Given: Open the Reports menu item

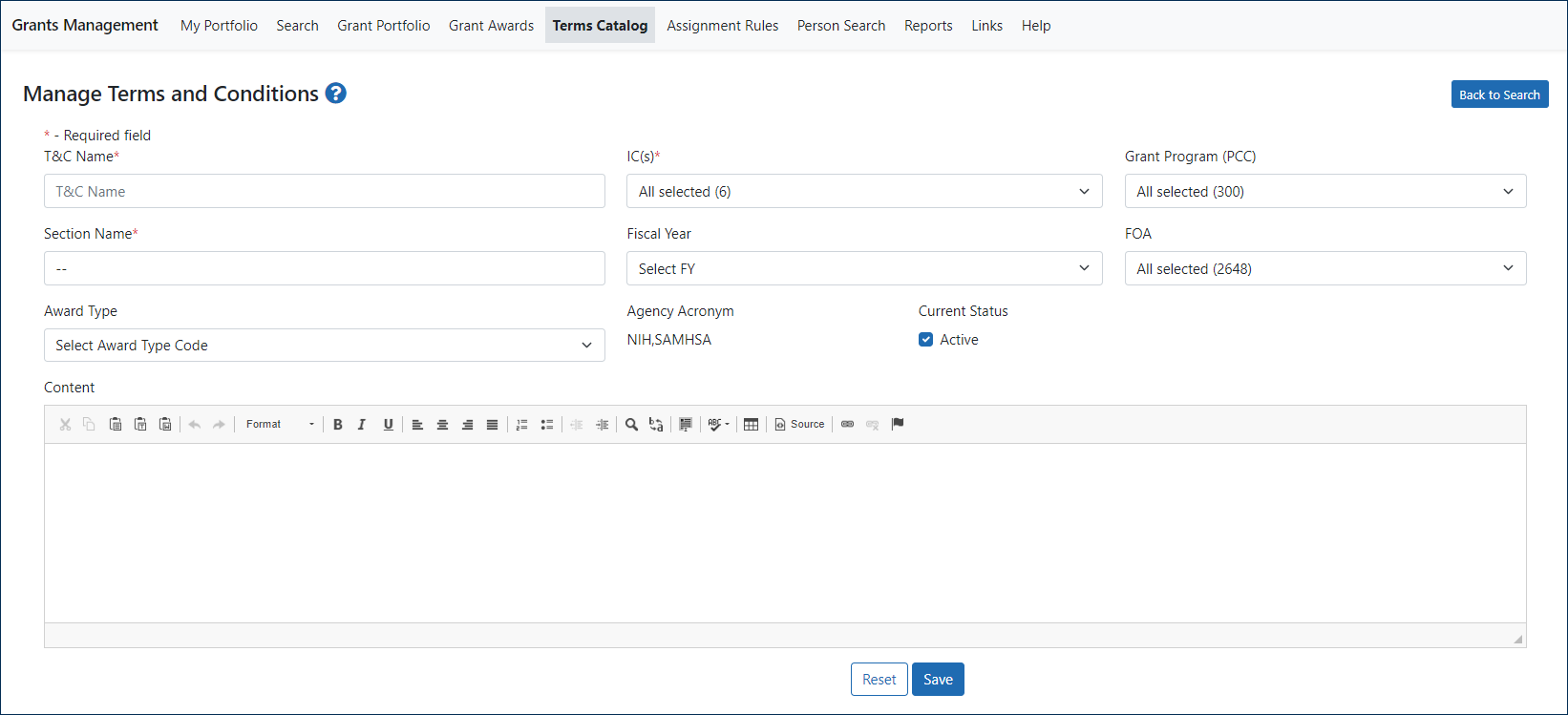Looking at the screenshot, I should point(928,26).
